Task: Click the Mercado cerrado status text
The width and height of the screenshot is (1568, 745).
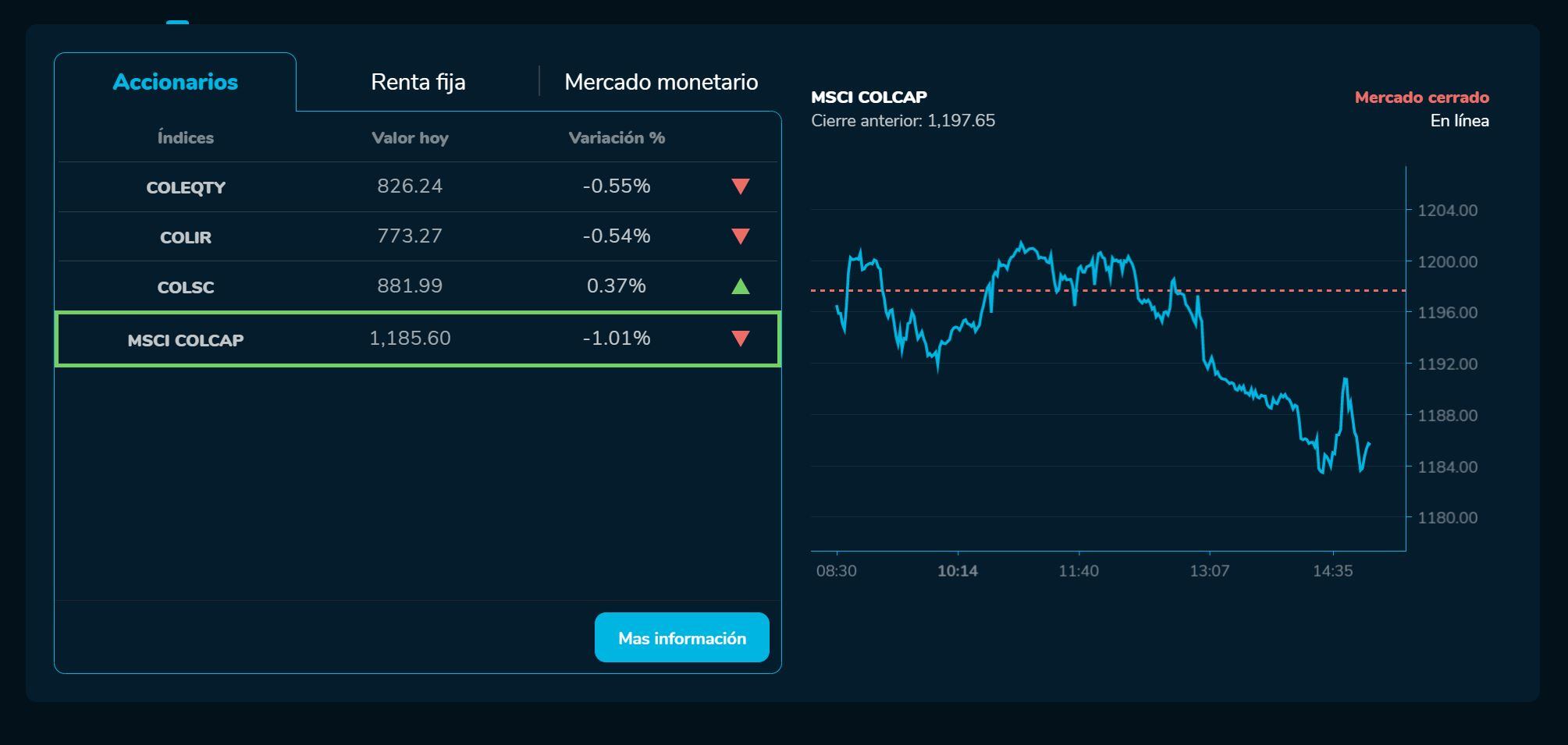Action: [x=1421, y=98]
